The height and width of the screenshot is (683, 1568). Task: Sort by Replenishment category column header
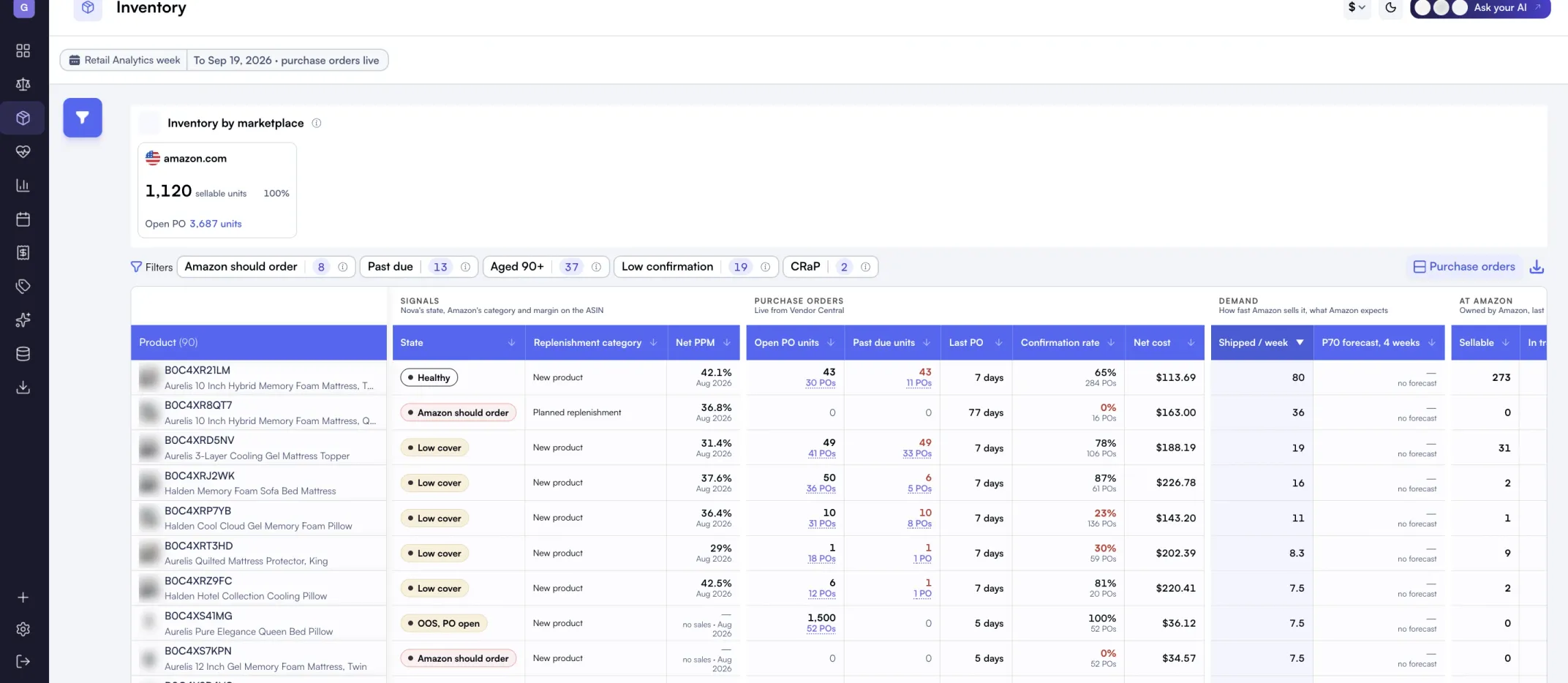pyautogui.click(x=595, y=342)
